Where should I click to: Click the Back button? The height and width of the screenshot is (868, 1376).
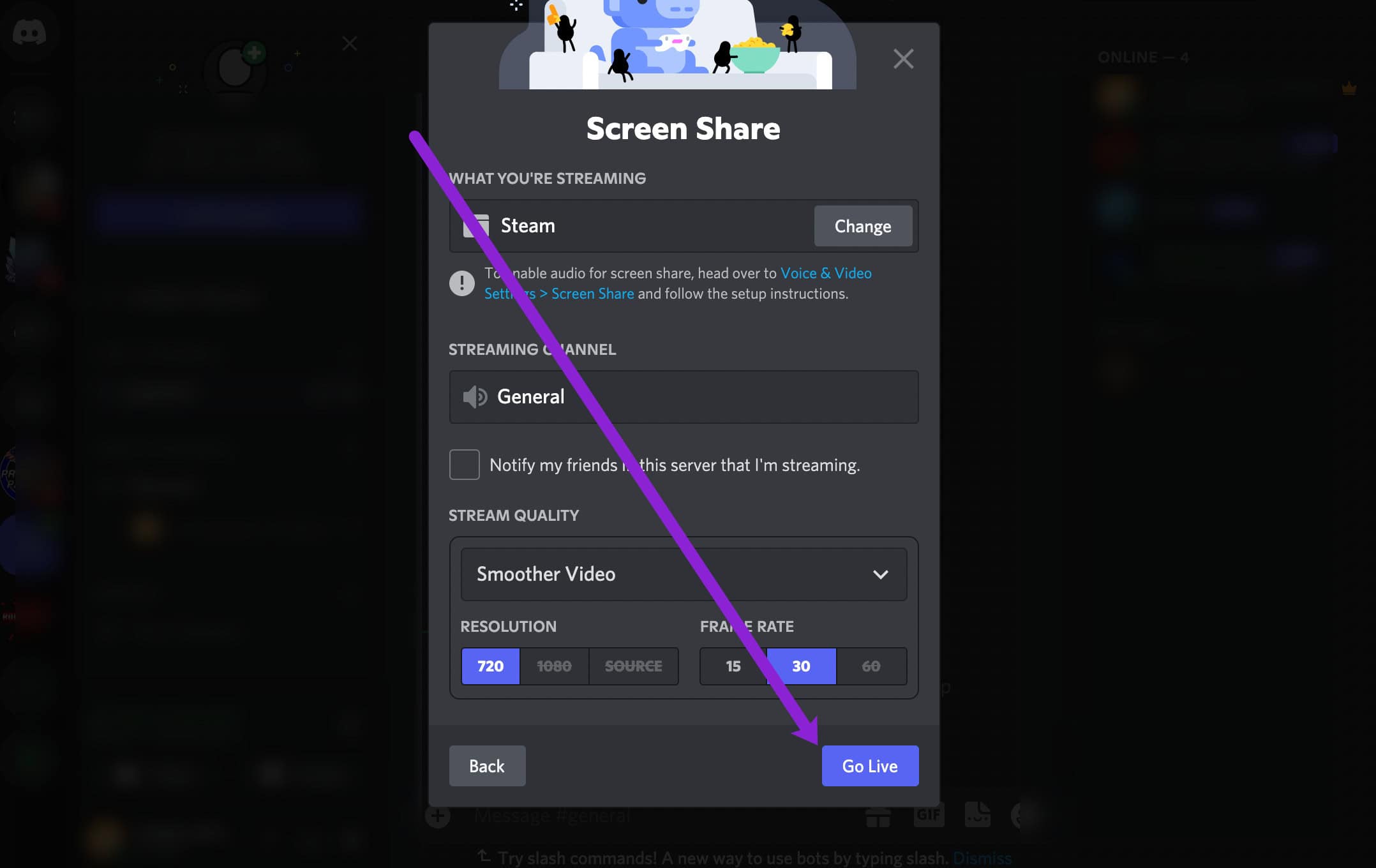click(x=487, y=766)
